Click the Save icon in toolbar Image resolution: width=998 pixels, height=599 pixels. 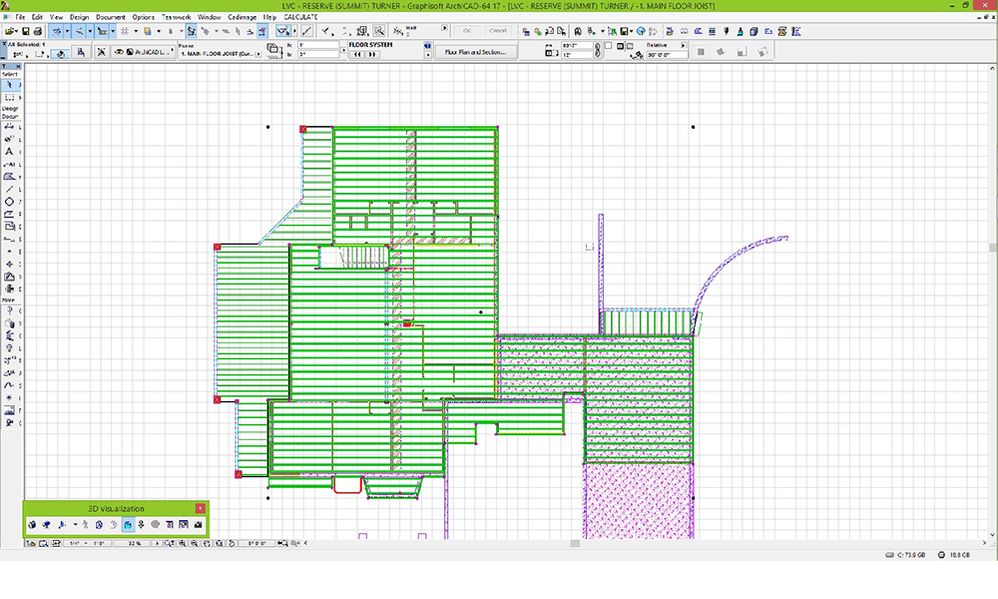[24, 31]
